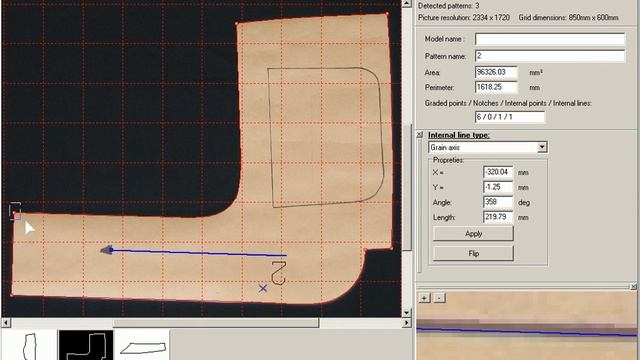Viewport: 640px width, 360px height.
Task: Click the Flip button
Action: 473,253
